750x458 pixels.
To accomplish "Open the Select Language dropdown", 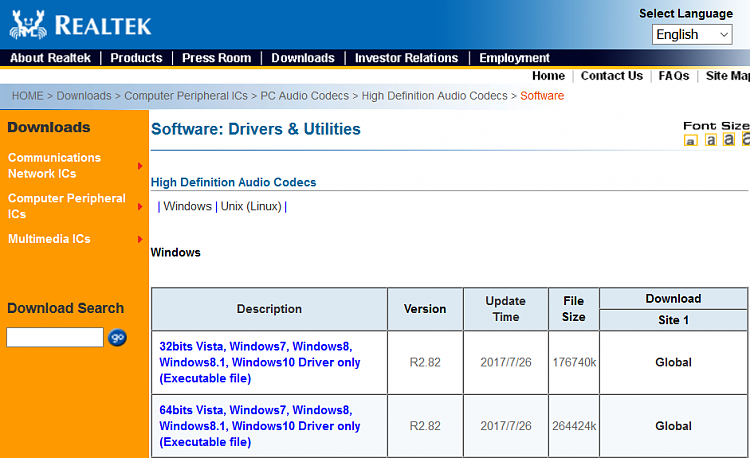I will click(x=692, y=35).
